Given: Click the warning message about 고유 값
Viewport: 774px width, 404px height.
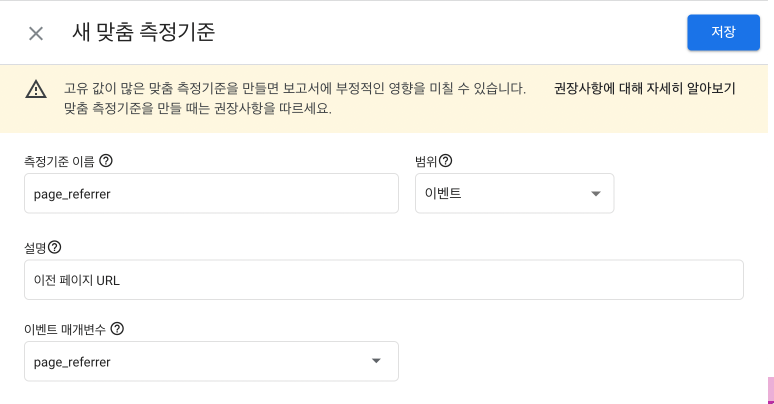Looking at the screenshot, I should click(x=295, y=98).
